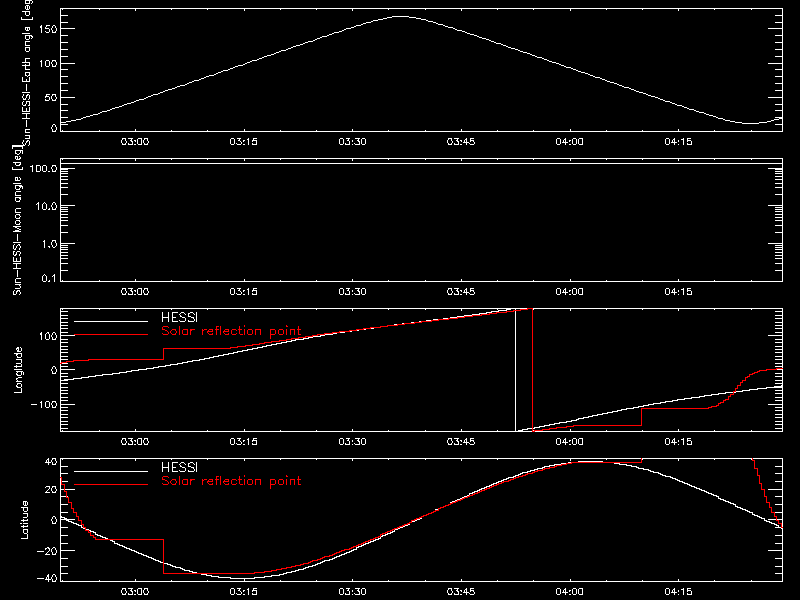Click '04:15' under the Earth angle plot
The width and height of the screenshot is (800, 600).
[x=678, y=141]
